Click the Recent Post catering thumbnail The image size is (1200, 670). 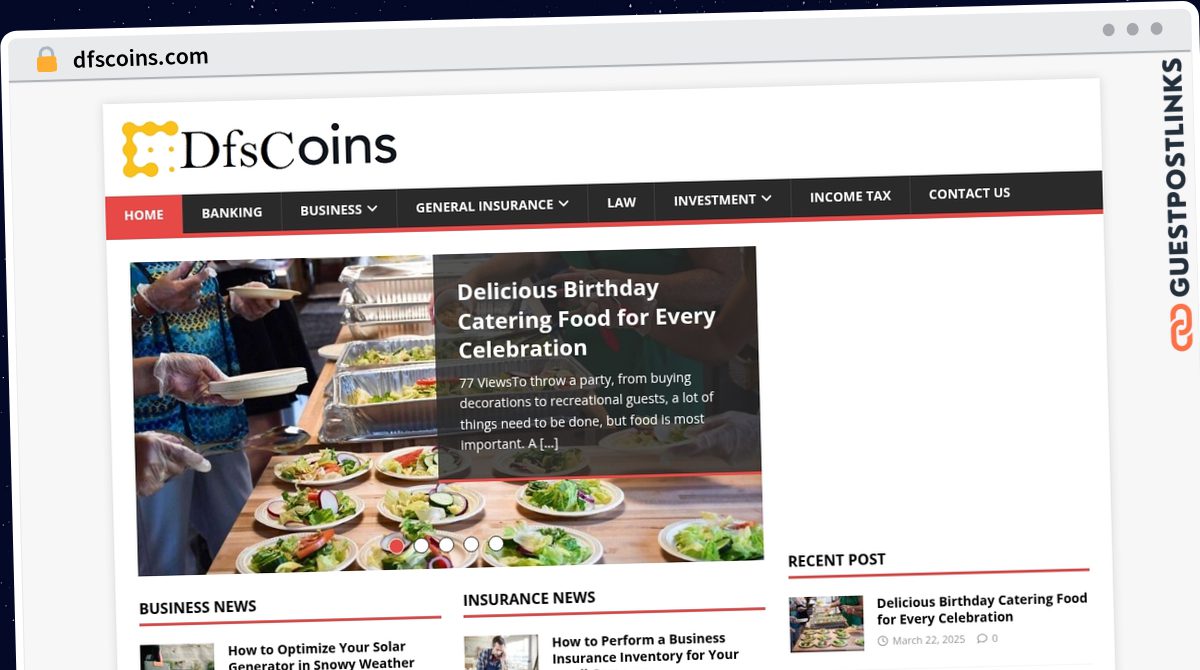(826, 624)
